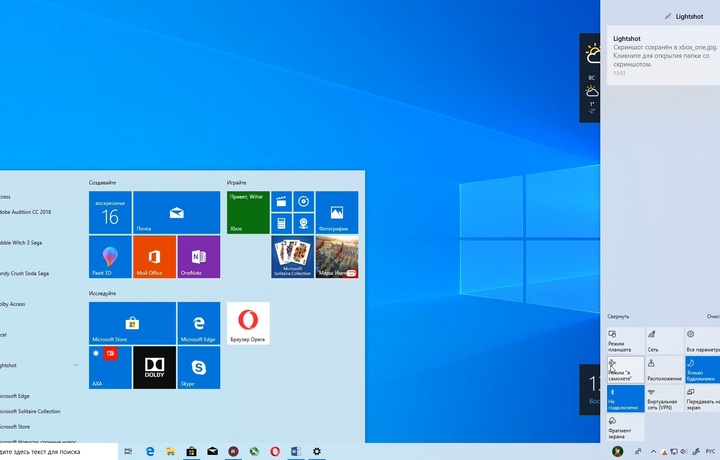Screen dimensions: 720x460
Task: Toggle Только будильники focus assist tile
Action: tap(703, 370)
